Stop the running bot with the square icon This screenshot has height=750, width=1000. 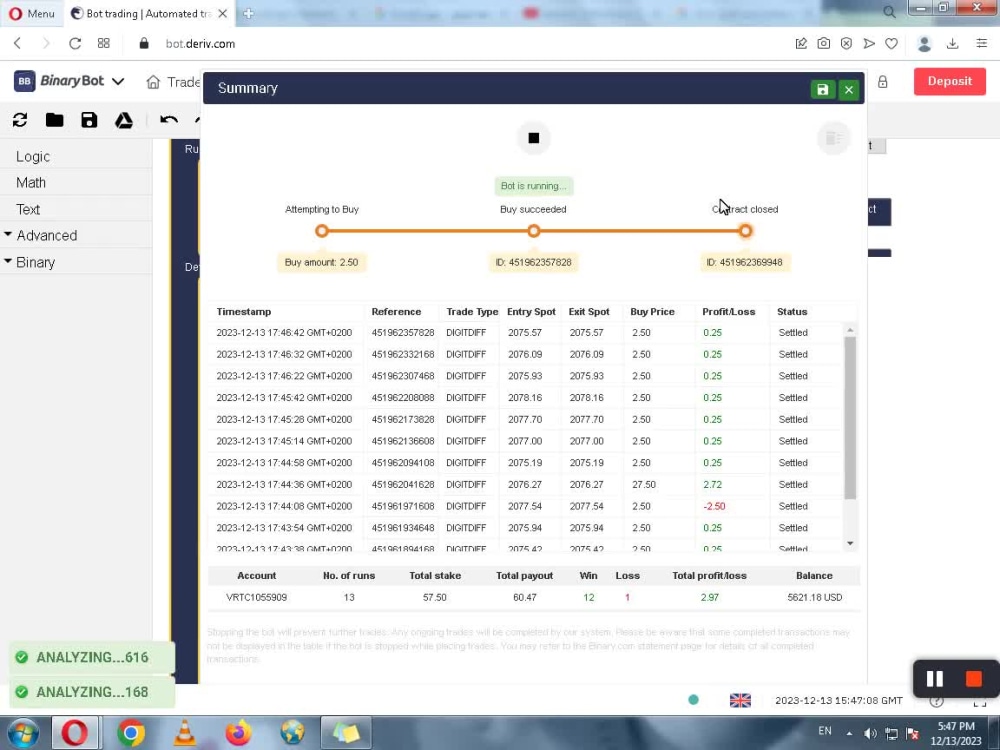tap(533, 138)
